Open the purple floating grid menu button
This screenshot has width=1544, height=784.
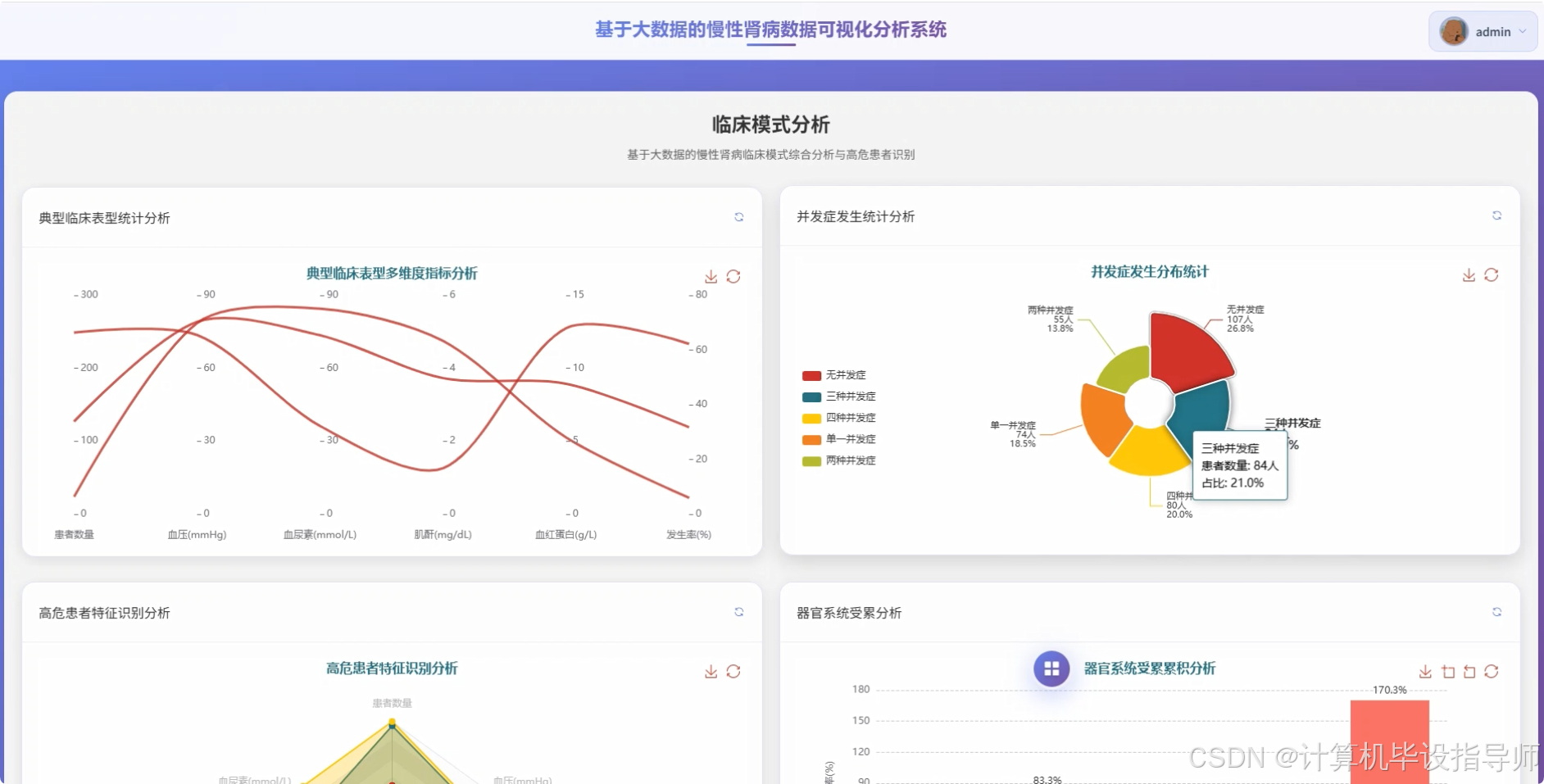coord(1051,668)
